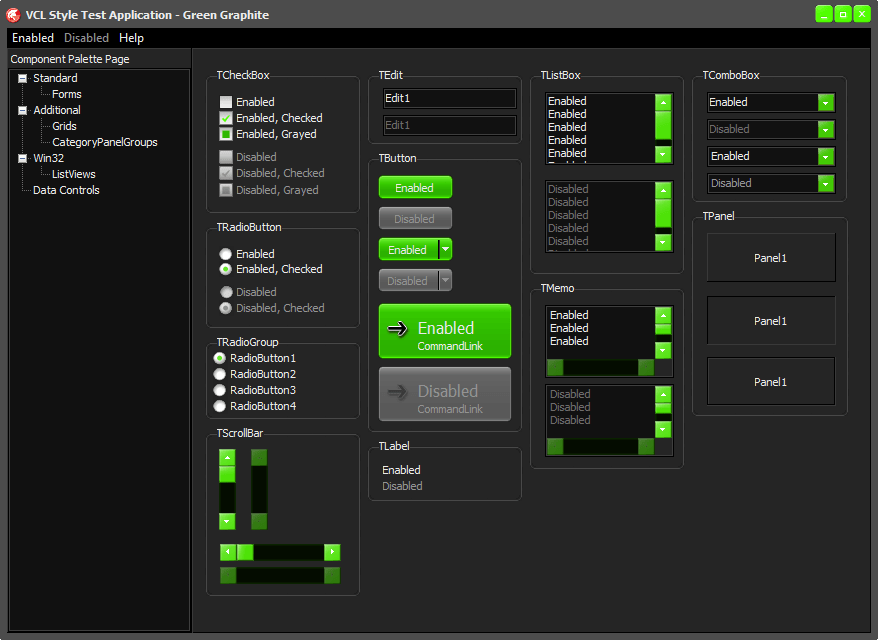Click the left arrow of the horizontal TScrollBar
Image resolution: width=878 pixels, height=640 pixels.
[x=228, y=552]
